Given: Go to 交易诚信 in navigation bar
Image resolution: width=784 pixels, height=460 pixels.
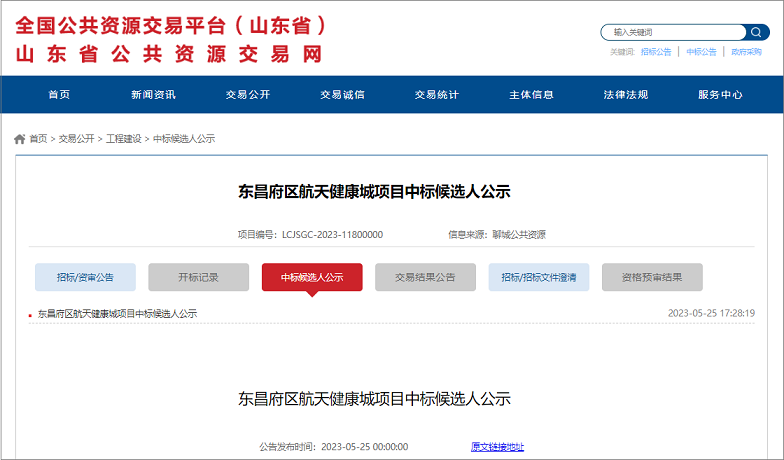Looking at the screenshot, I should tap(342, 95).
